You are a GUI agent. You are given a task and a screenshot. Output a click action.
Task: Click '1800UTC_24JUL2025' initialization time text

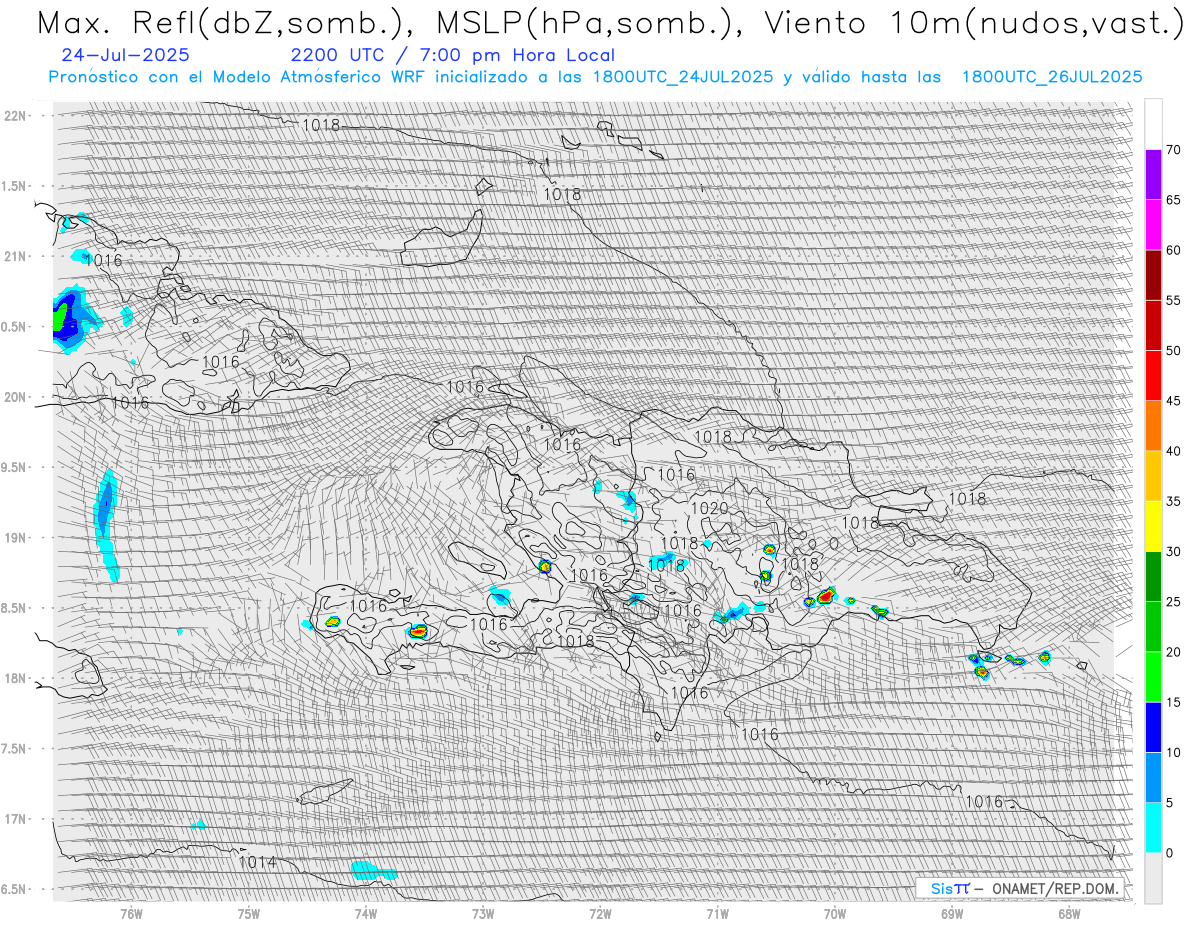point(683,77)
